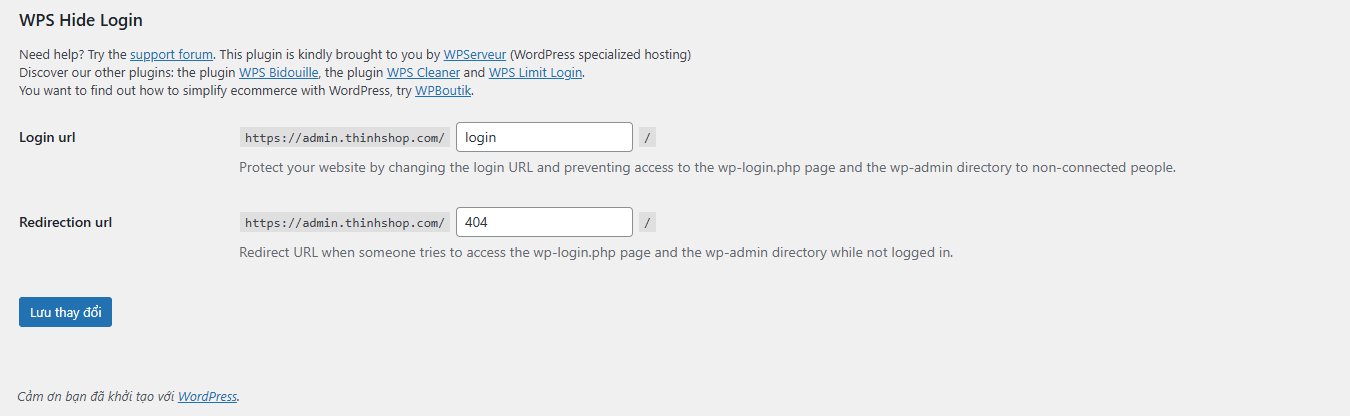Click the Login url description text
The height and width of the screenshot is (416, 1350).
(x=707, y=167)
